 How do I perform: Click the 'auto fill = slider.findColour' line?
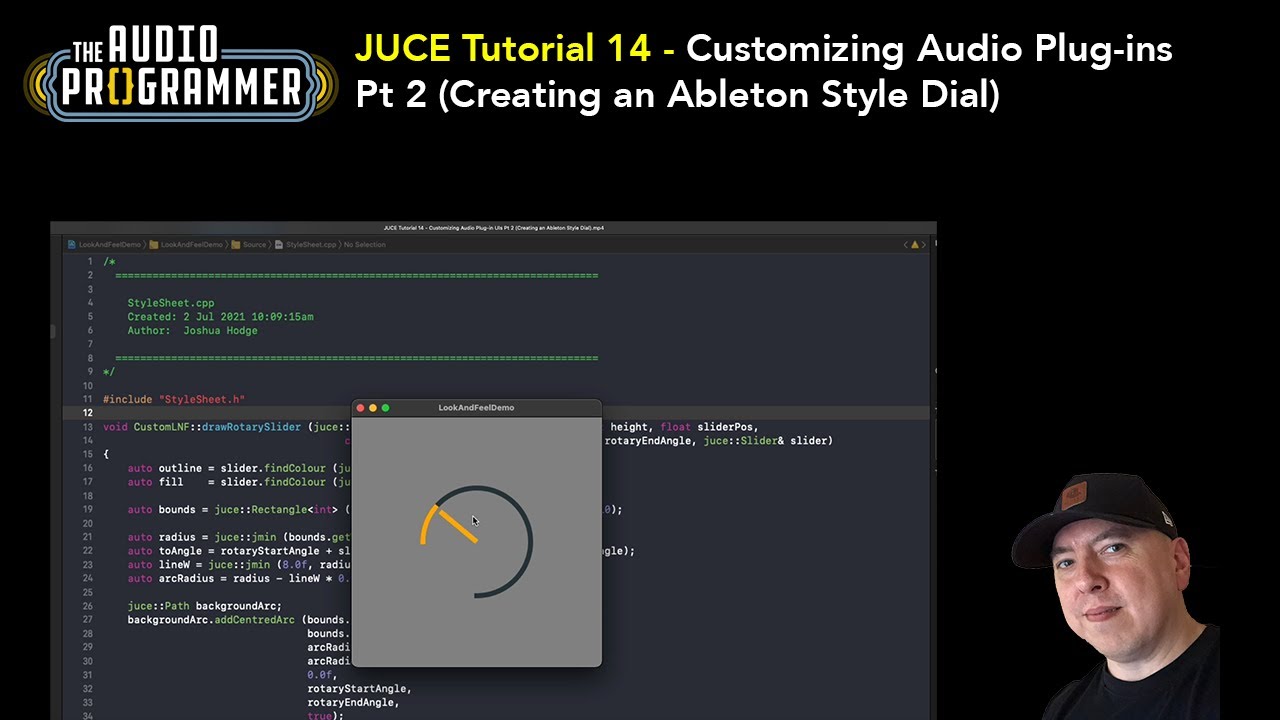coord(237,482)
